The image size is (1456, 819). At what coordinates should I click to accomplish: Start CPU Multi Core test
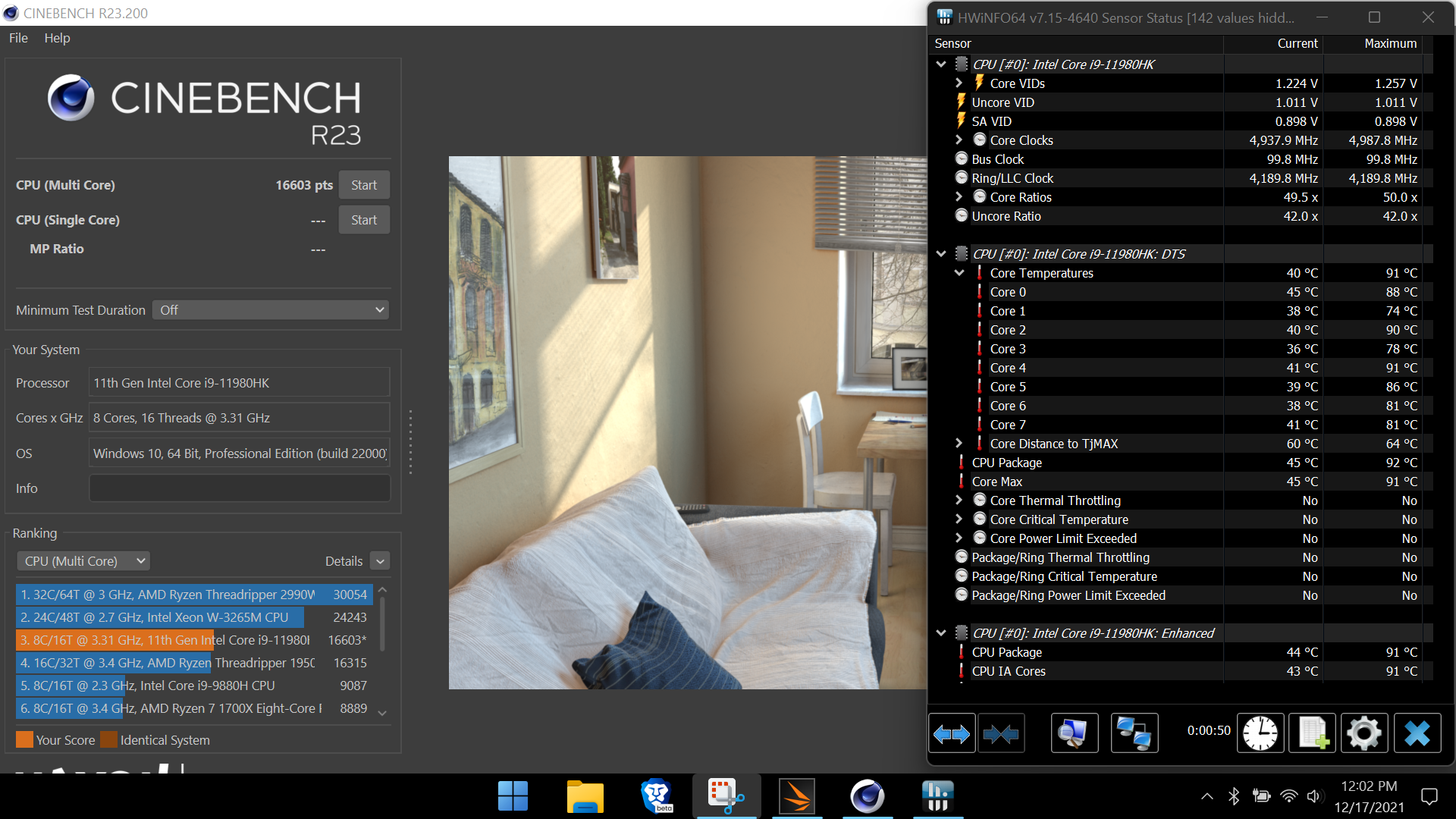click(364, 185)
